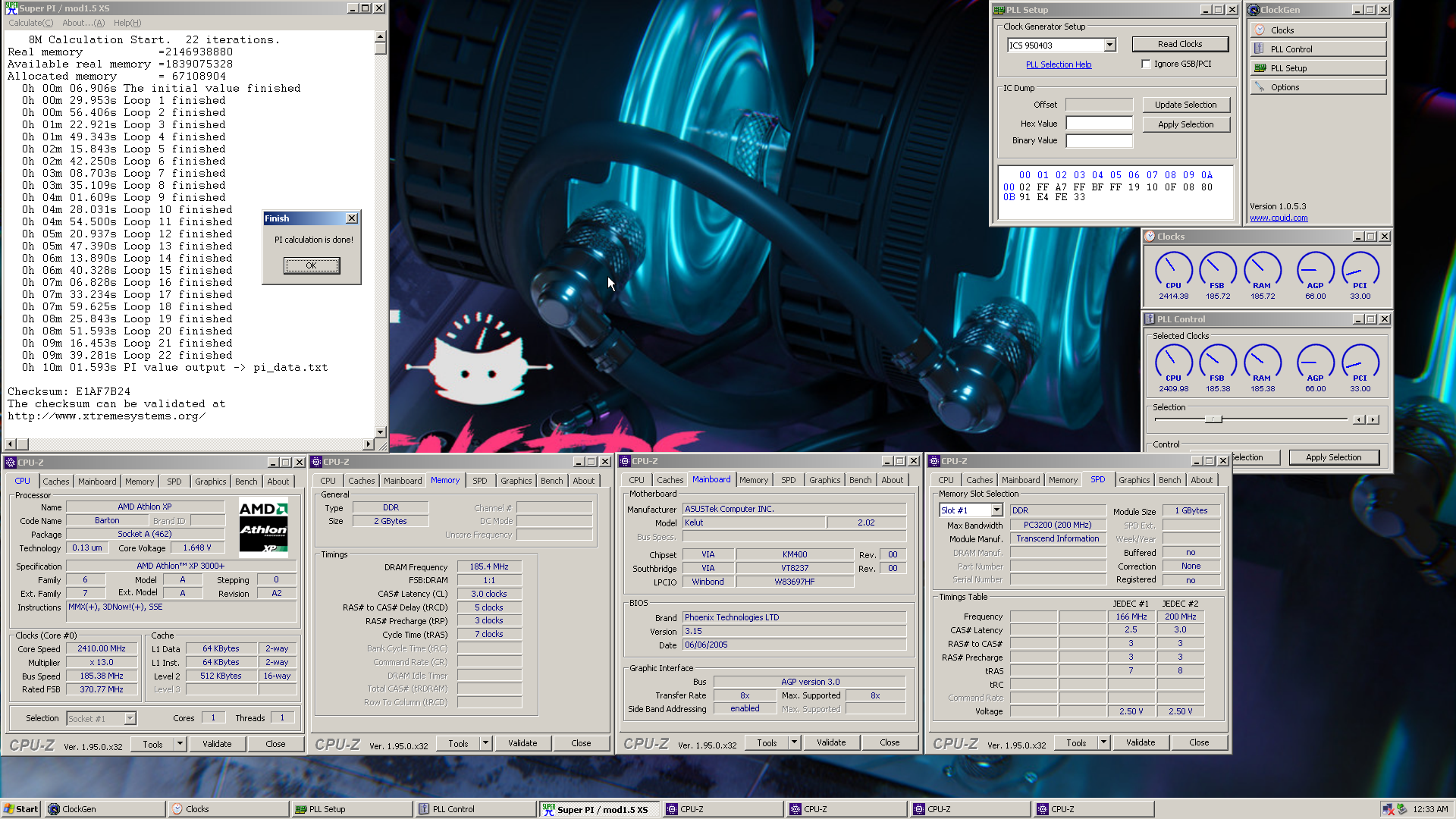Click the PLL Control Selection slider thumb
This screenshot has width=1456, height=819.
tap(1213, 419)
